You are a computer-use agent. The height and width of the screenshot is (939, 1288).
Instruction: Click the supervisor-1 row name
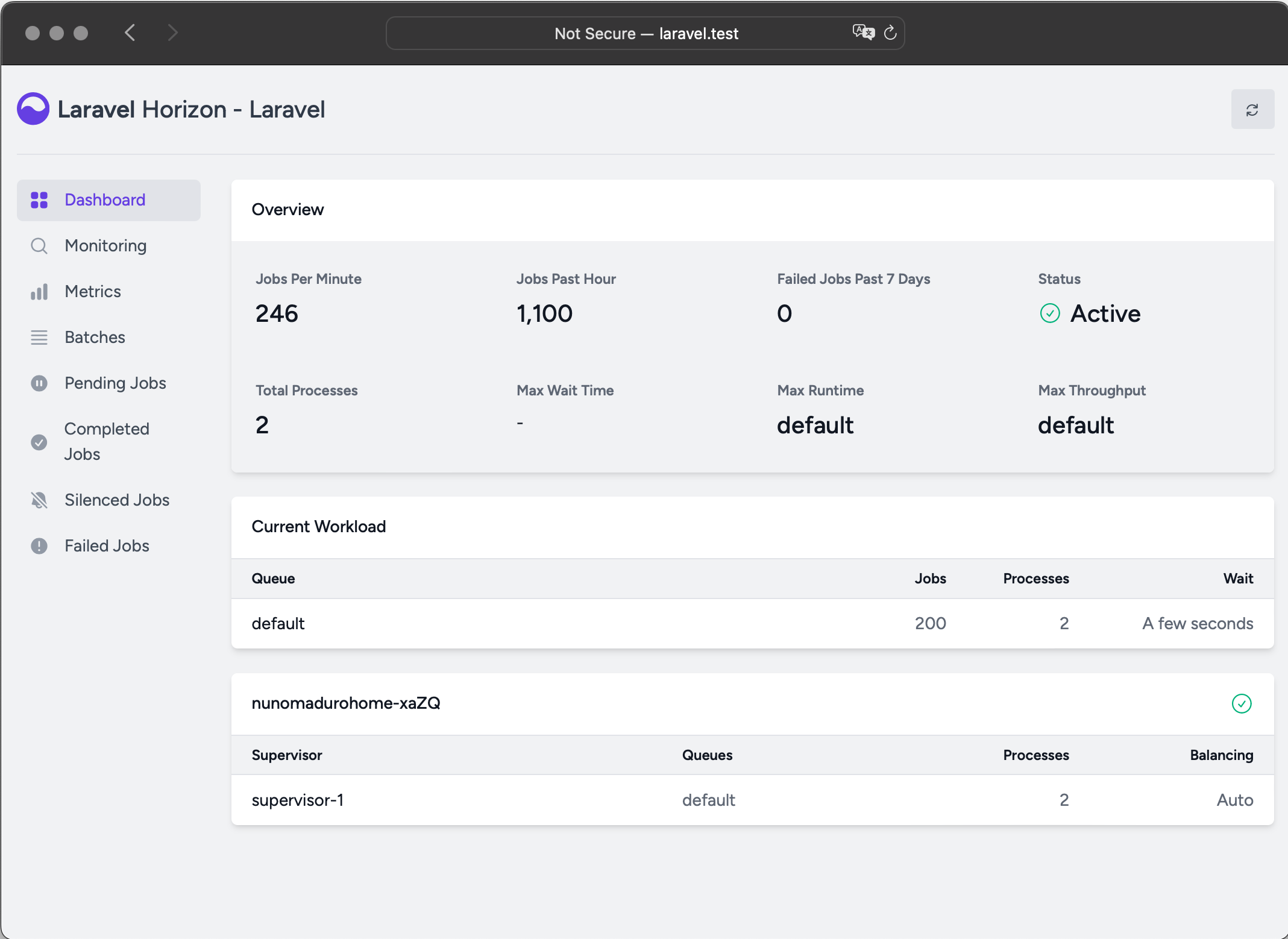298,800
